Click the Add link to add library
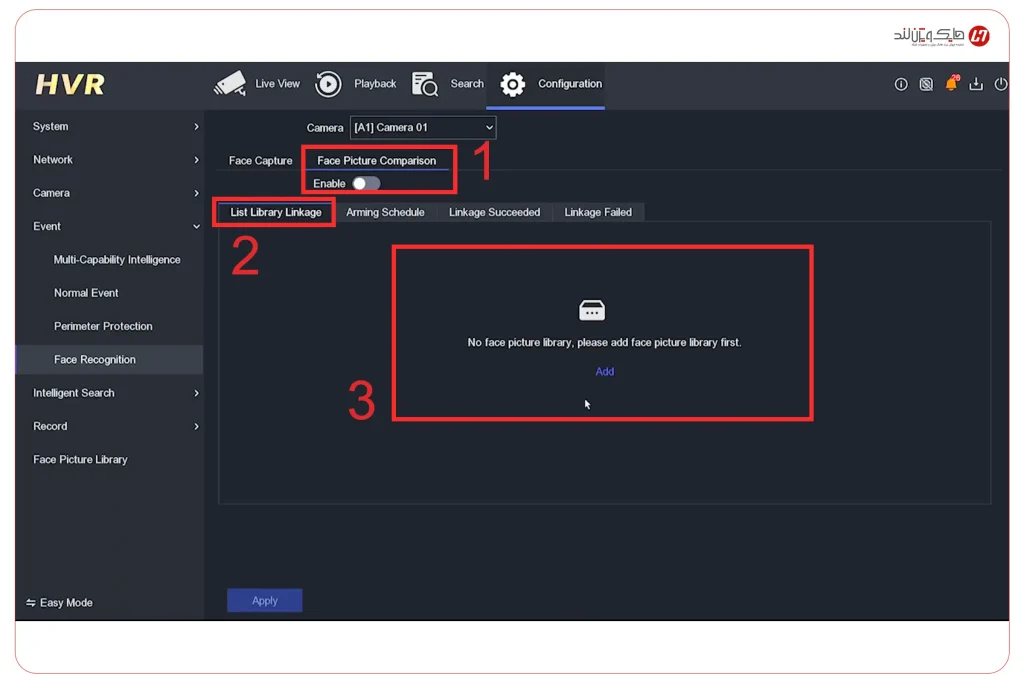Screen dimensions: 1024x683 click(605, 372)
